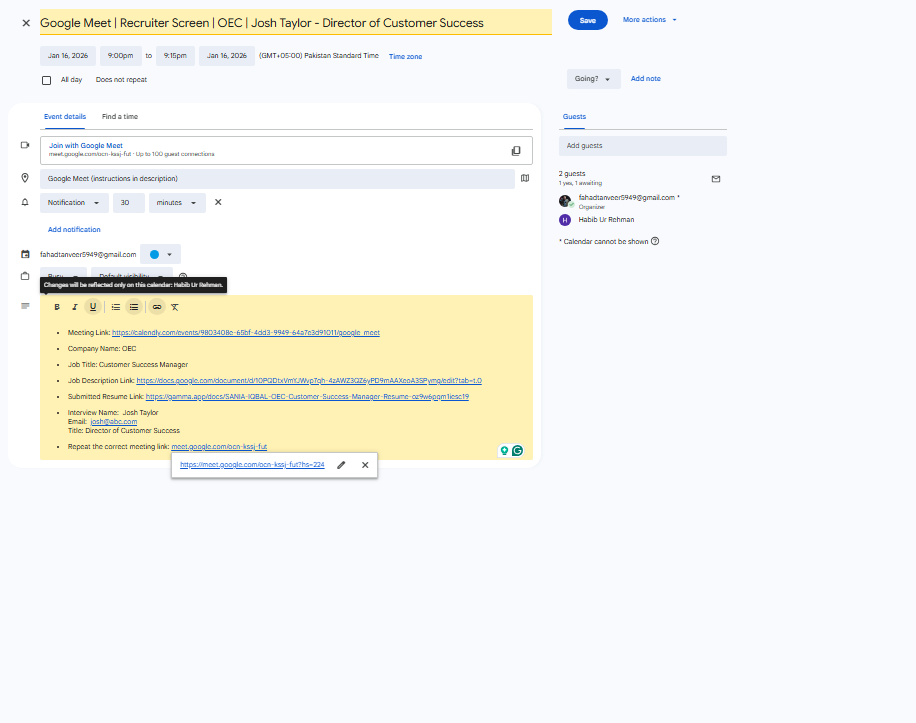Click the green lightbulb suggestion icon
The image size is (916, 723).
[504, 450]
